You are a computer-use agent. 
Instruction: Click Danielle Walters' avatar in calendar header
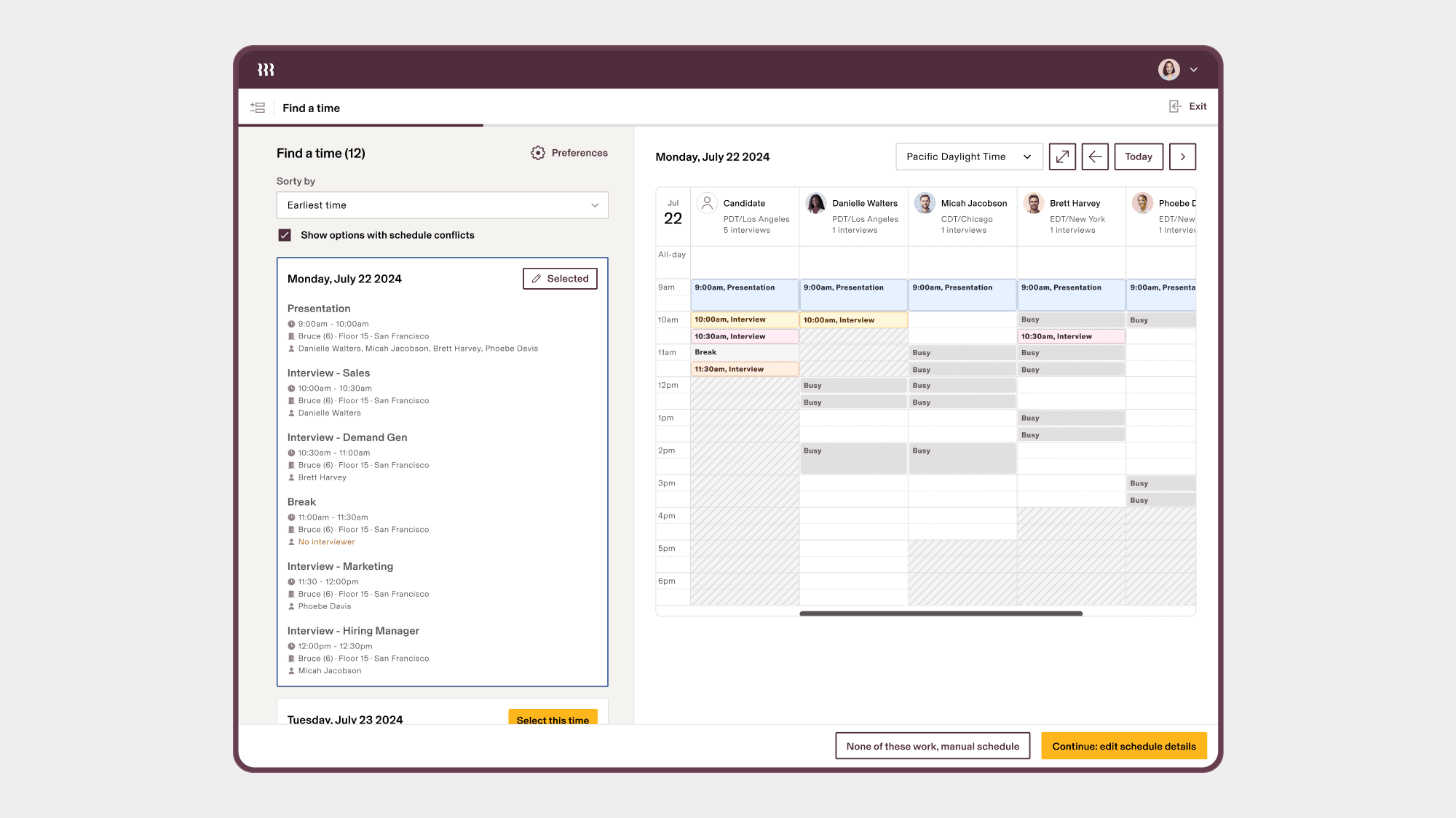tap(816, 203)
